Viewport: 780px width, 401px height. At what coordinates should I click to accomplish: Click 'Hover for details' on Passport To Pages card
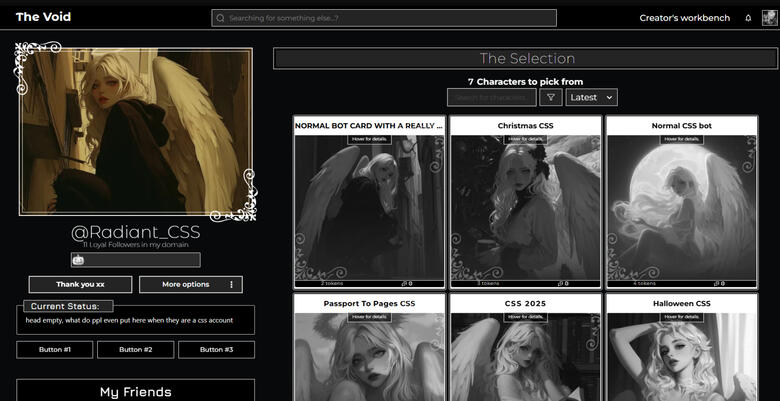pyautogui.click(x=369, y=317)
